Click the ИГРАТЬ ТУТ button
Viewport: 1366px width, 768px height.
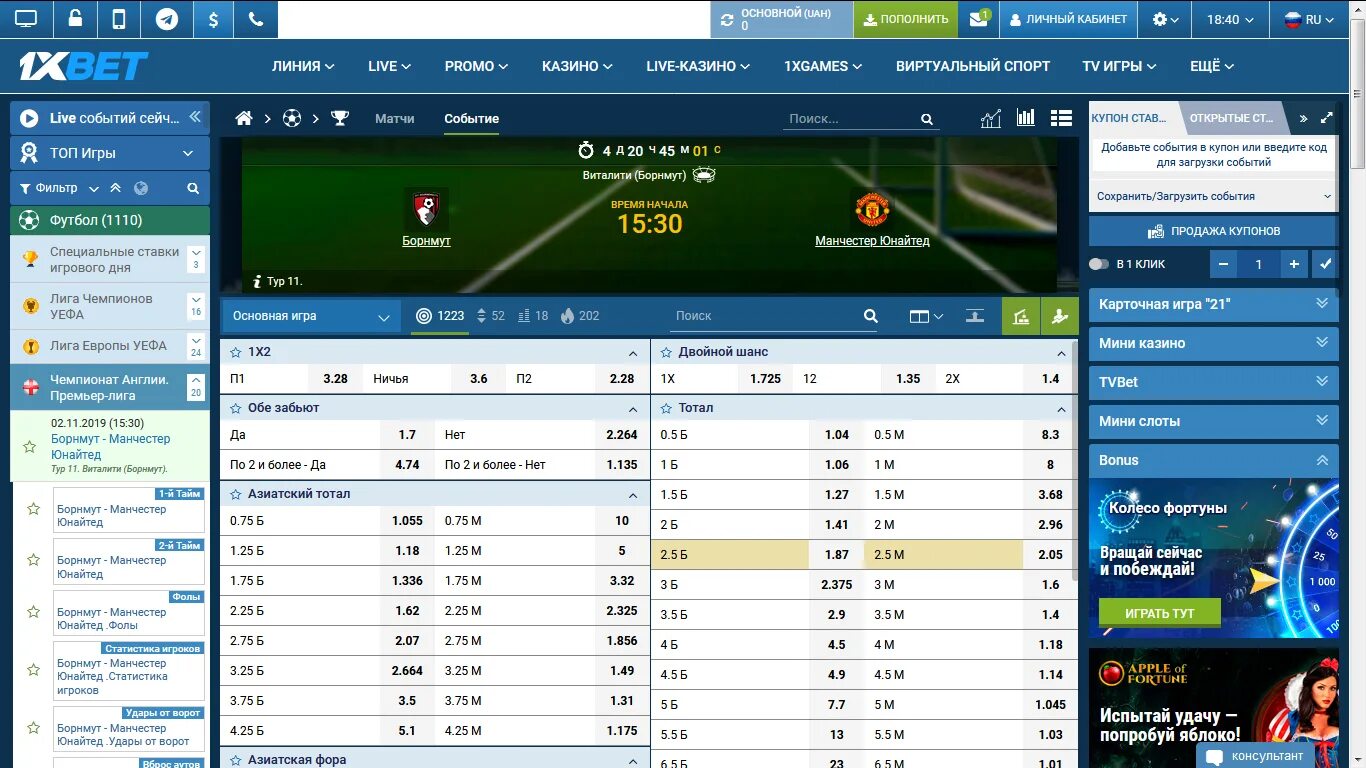[1160, 613]
